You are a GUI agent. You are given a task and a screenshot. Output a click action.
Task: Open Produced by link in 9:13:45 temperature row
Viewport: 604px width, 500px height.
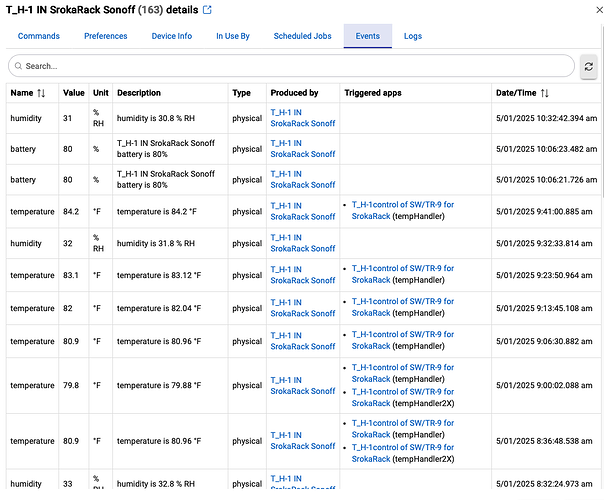point(303,308)
